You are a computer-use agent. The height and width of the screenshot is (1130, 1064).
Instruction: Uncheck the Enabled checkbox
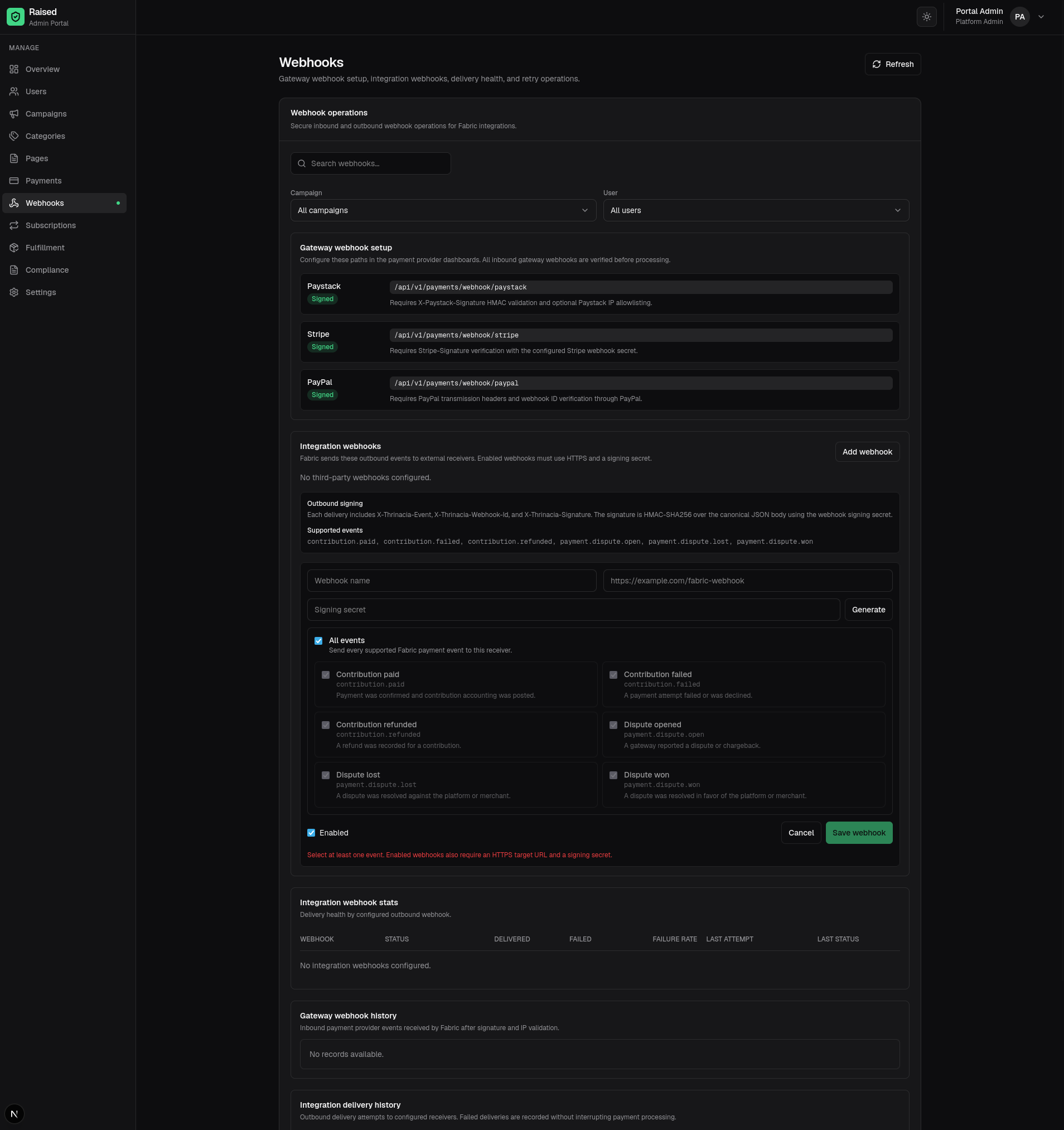click(x=311, y=833)
